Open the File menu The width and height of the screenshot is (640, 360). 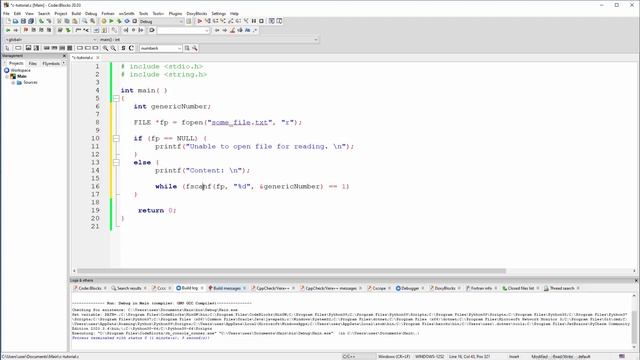(6, 13)
